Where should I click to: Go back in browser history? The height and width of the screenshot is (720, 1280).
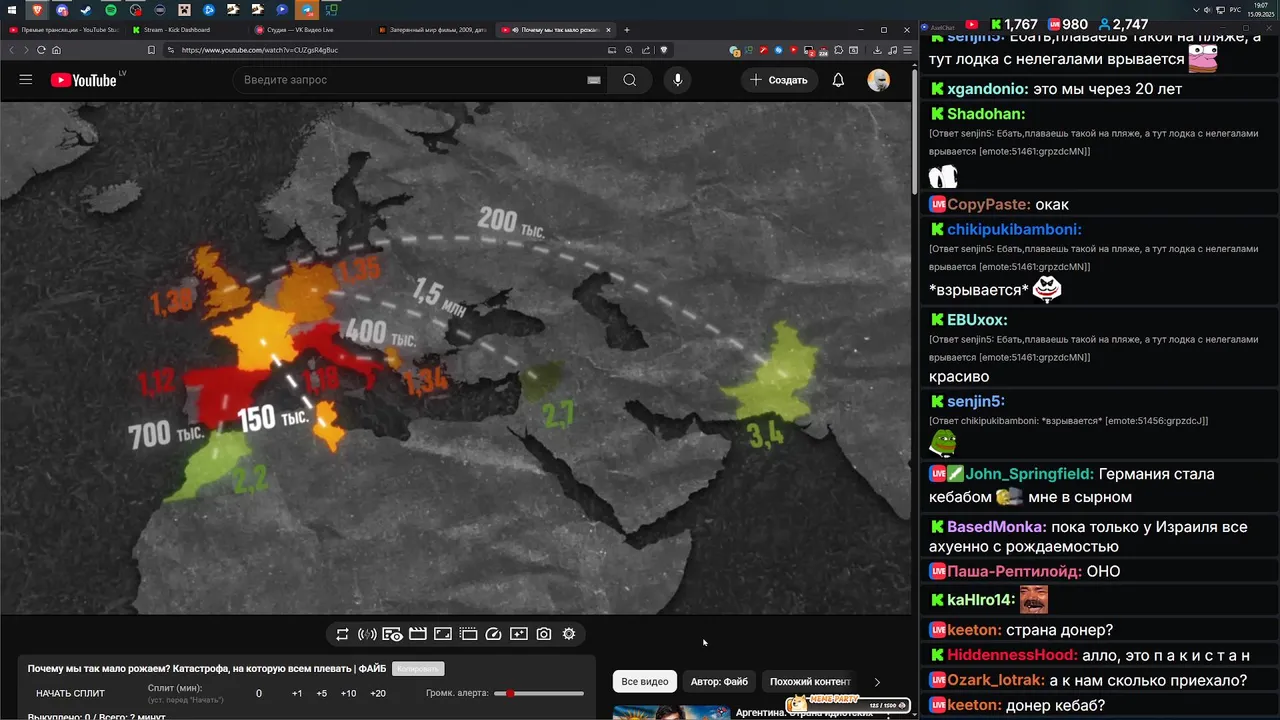12,50
